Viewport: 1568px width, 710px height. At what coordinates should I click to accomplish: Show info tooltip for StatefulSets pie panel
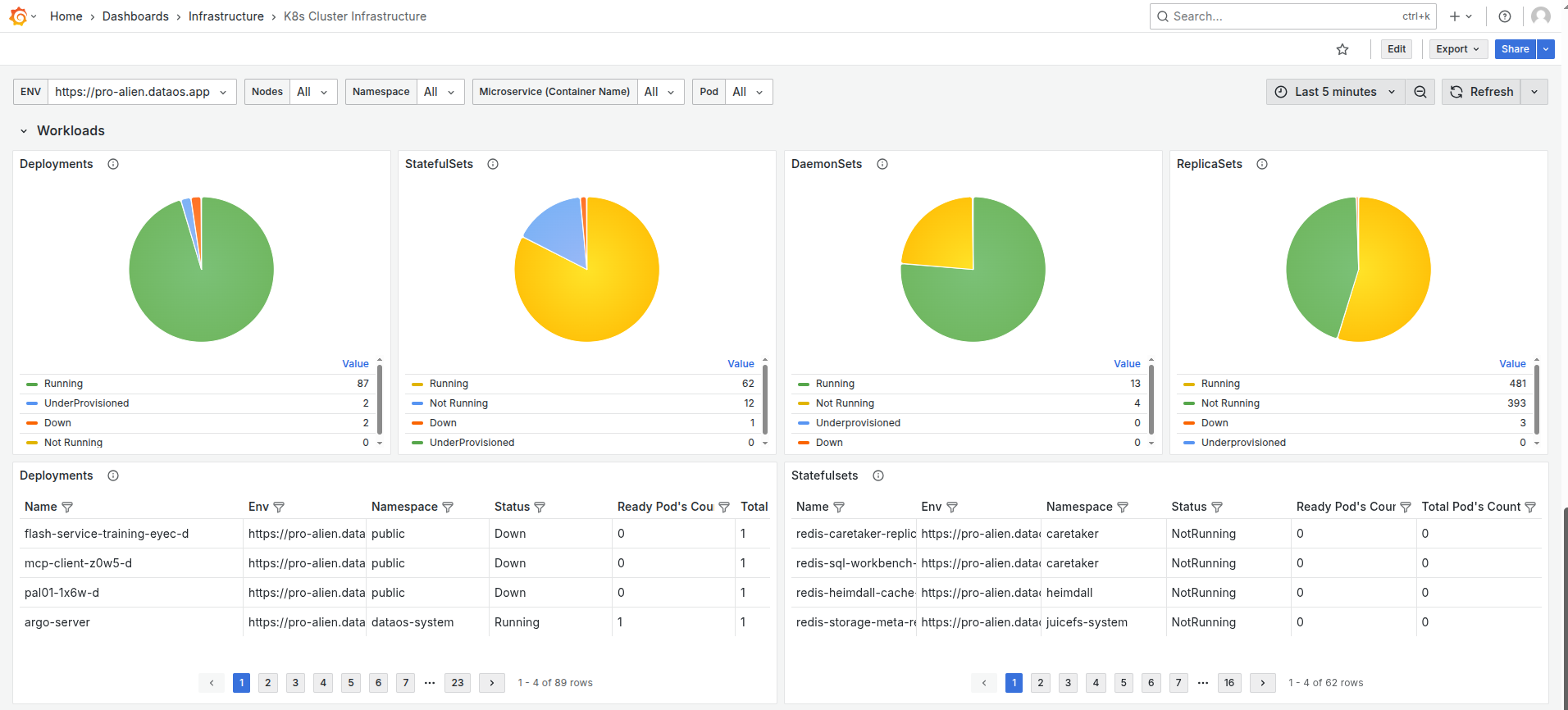(x=493, y=164)
